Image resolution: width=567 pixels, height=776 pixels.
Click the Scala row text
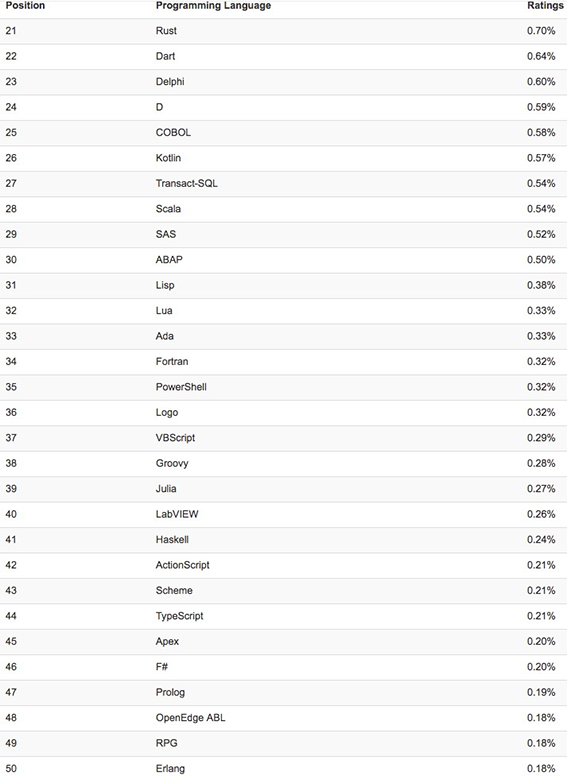coord(168,209)
